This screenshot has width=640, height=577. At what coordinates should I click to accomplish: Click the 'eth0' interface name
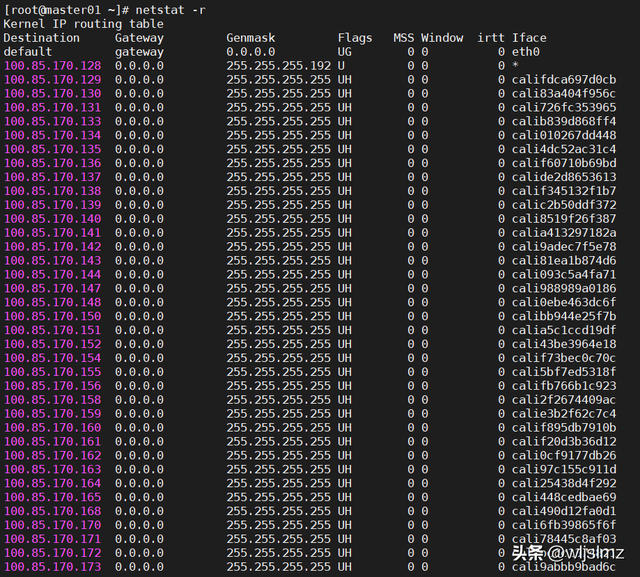[526, 52]
